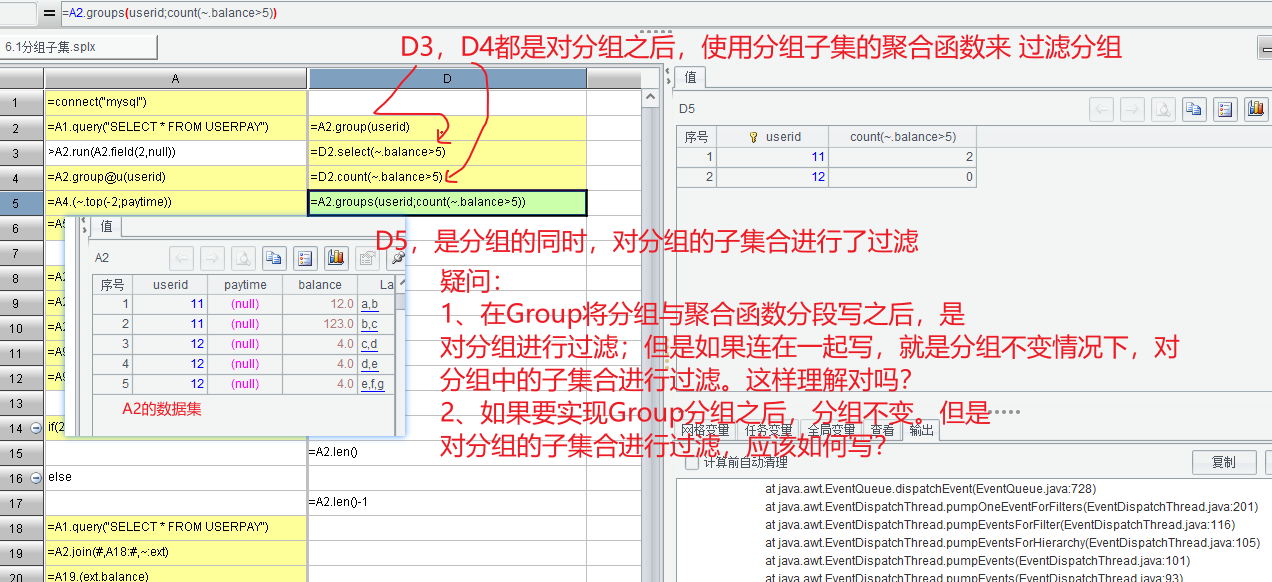Click the back arrow in D5 value panel
Screen dimensions: 1272x582
point(1101,109)
